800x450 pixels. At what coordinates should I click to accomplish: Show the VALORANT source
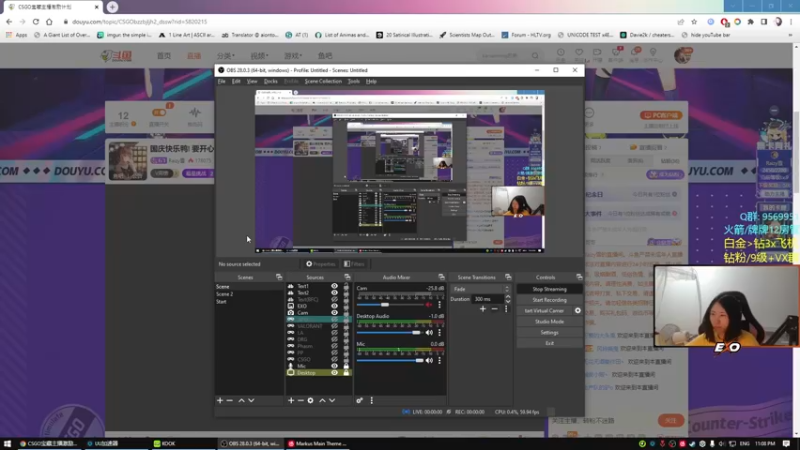(334, 326)
